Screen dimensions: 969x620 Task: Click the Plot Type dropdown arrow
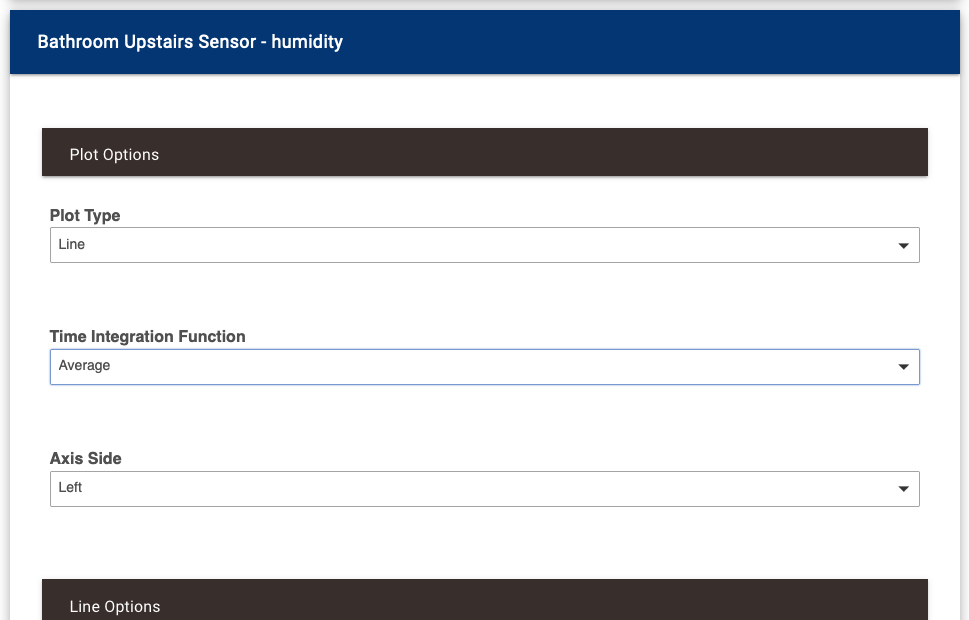pyautogui.click(x=903, y=245)
